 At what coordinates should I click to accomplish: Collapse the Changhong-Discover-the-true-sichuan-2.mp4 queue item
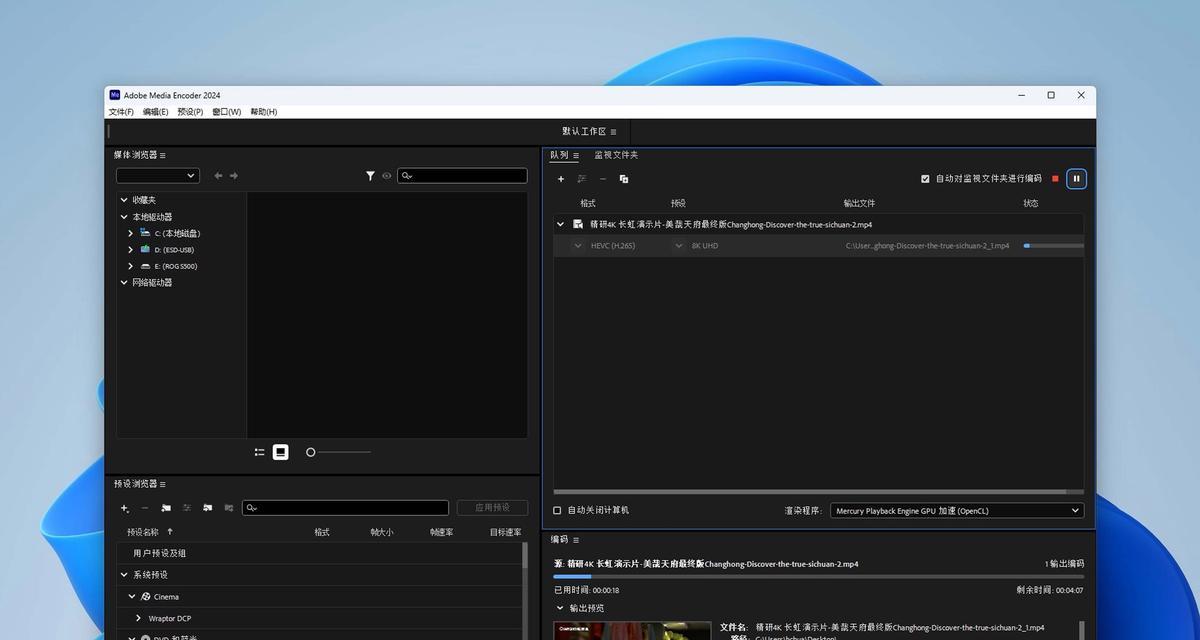click(x=560, y=225)
